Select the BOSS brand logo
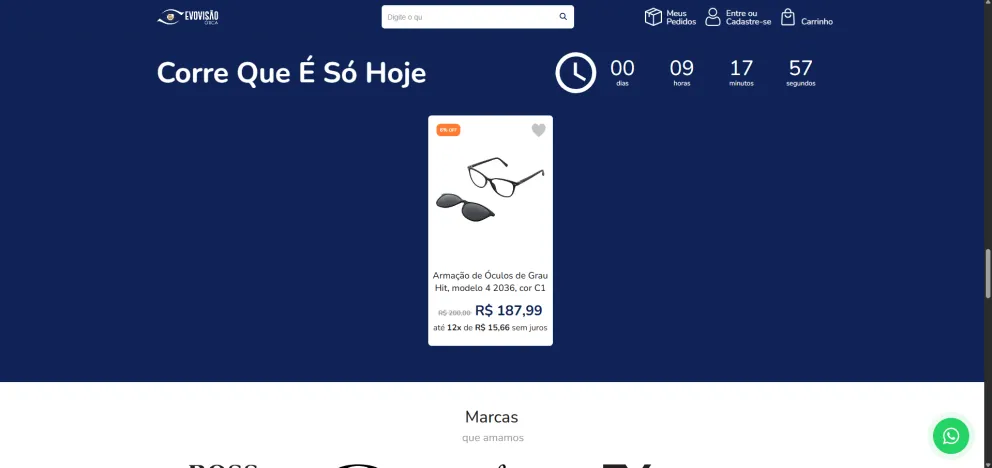Viewport: 992px width, 468px height. (223, 465)
